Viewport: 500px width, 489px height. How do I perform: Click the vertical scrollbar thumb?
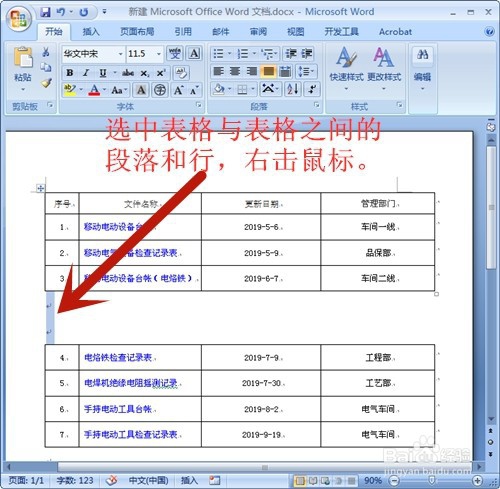491,207
